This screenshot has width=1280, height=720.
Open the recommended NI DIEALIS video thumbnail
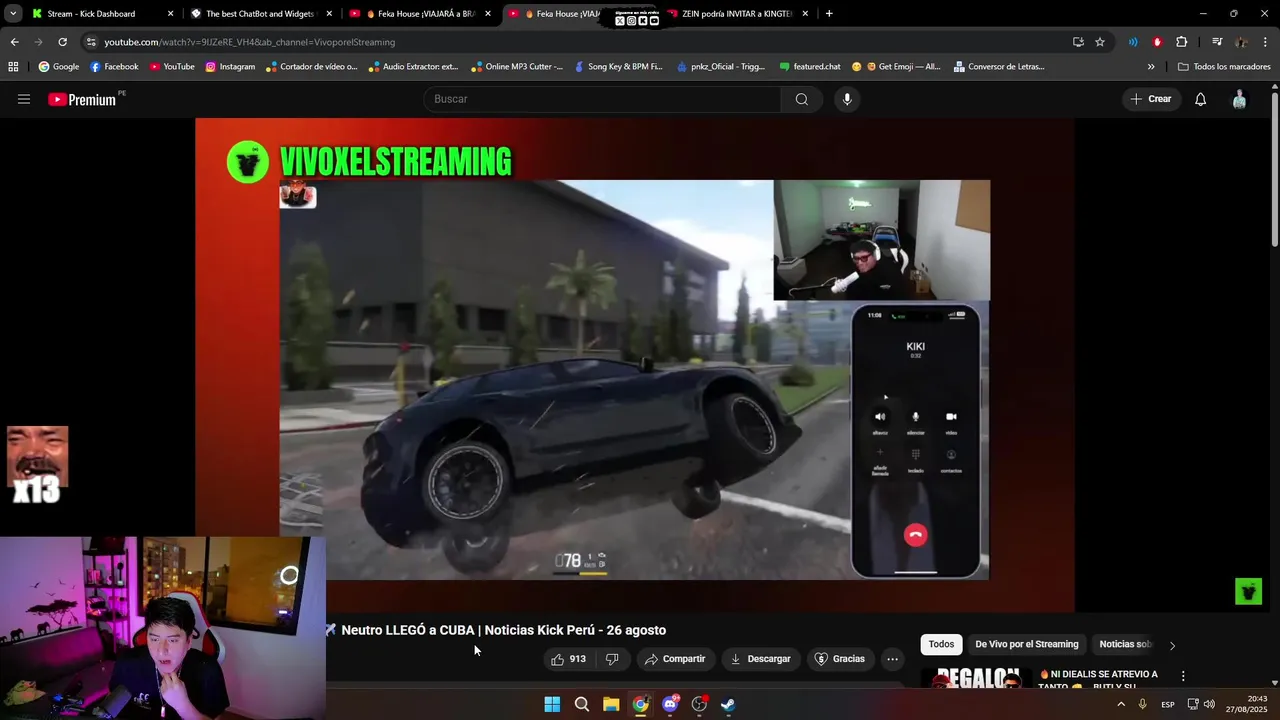point(976,677)
